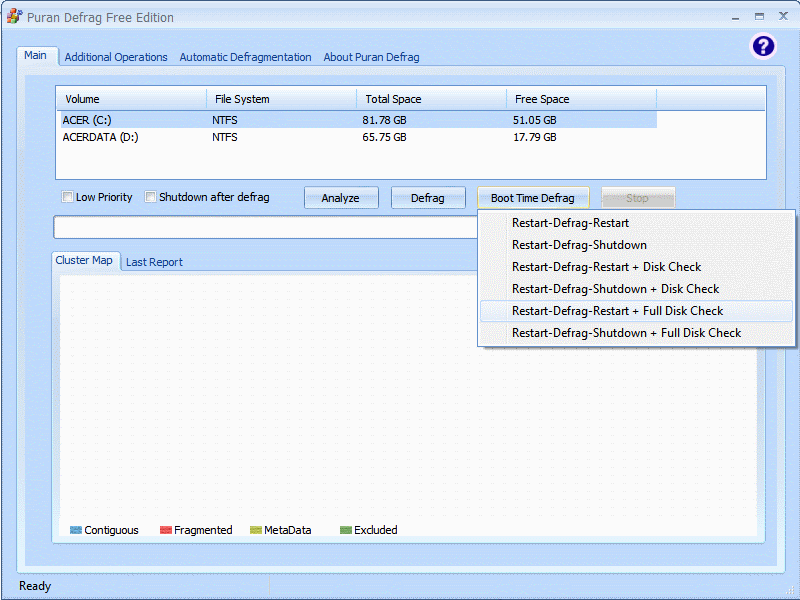Maximize the Puran Defrag window

click(759, 16)
